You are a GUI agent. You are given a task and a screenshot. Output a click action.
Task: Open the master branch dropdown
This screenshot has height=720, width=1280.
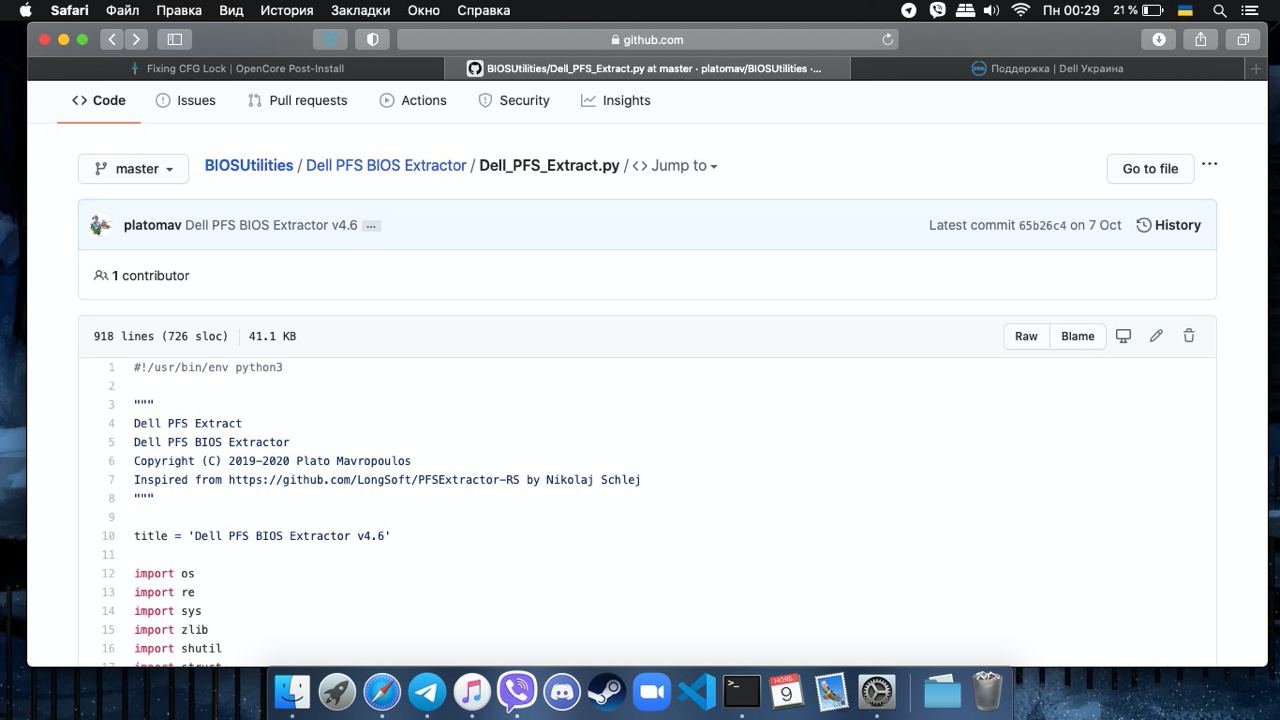tap(134, 168)
